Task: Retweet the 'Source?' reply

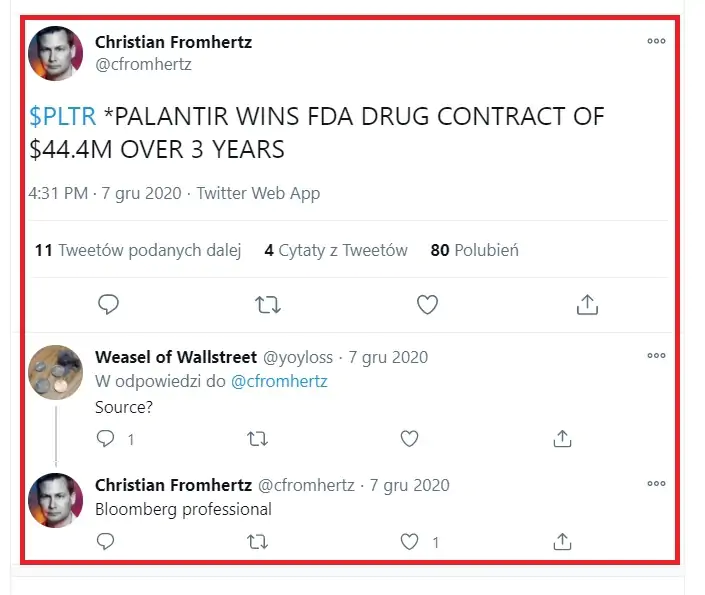Action: (257, 438)
